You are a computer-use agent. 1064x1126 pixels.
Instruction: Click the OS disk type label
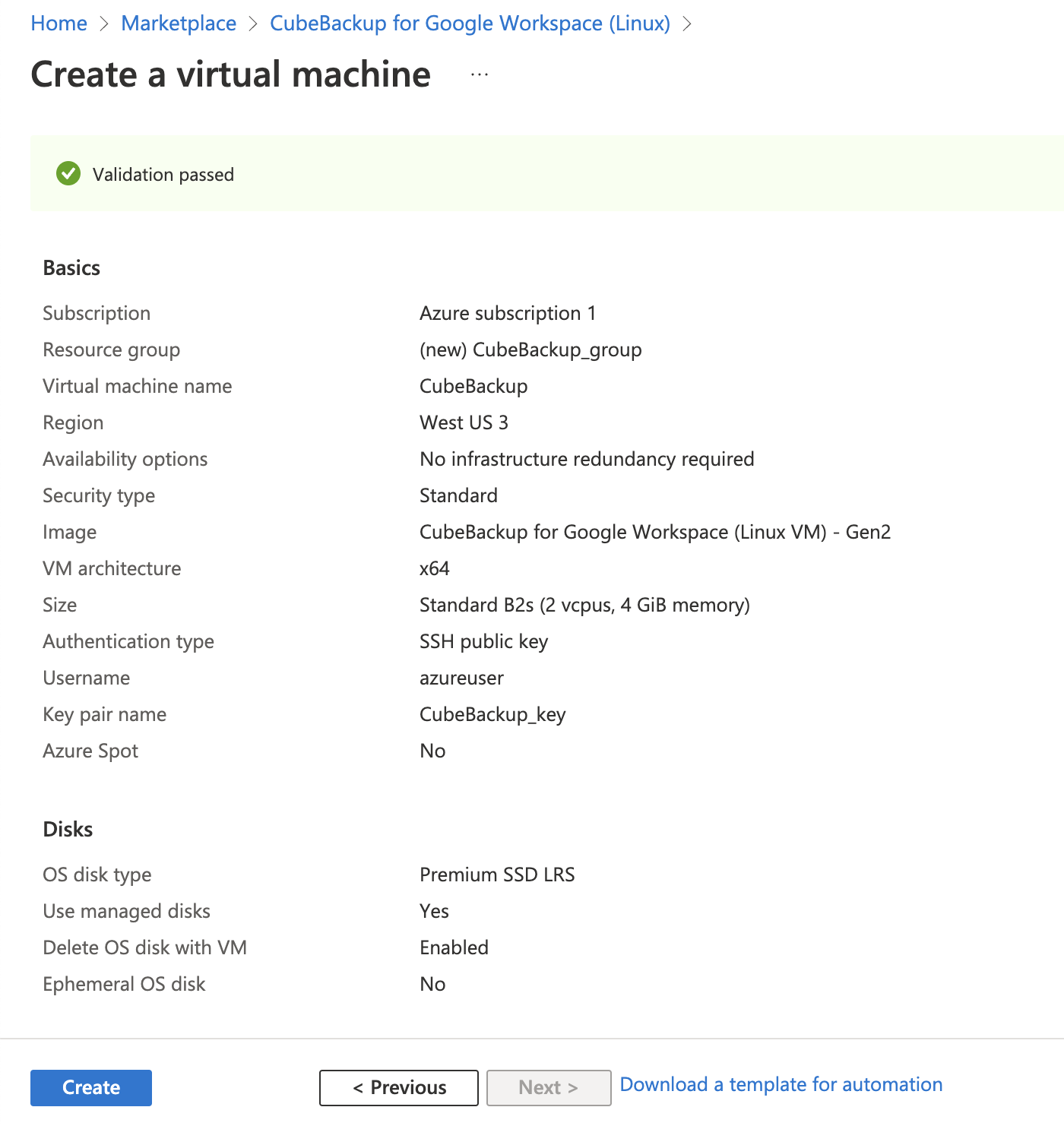(x=97, y=875)
